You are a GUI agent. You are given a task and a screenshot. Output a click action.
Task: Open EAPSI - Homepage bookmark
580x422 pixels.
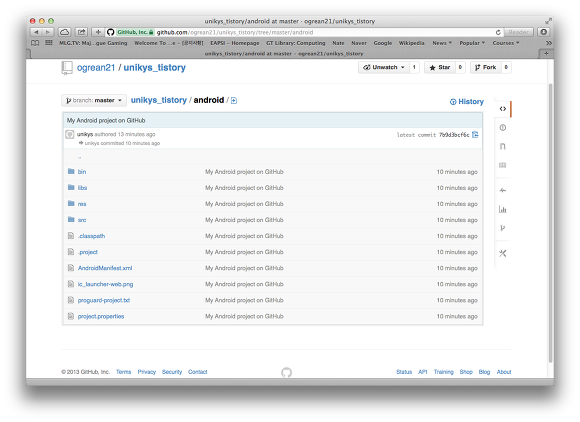(235, 43)
